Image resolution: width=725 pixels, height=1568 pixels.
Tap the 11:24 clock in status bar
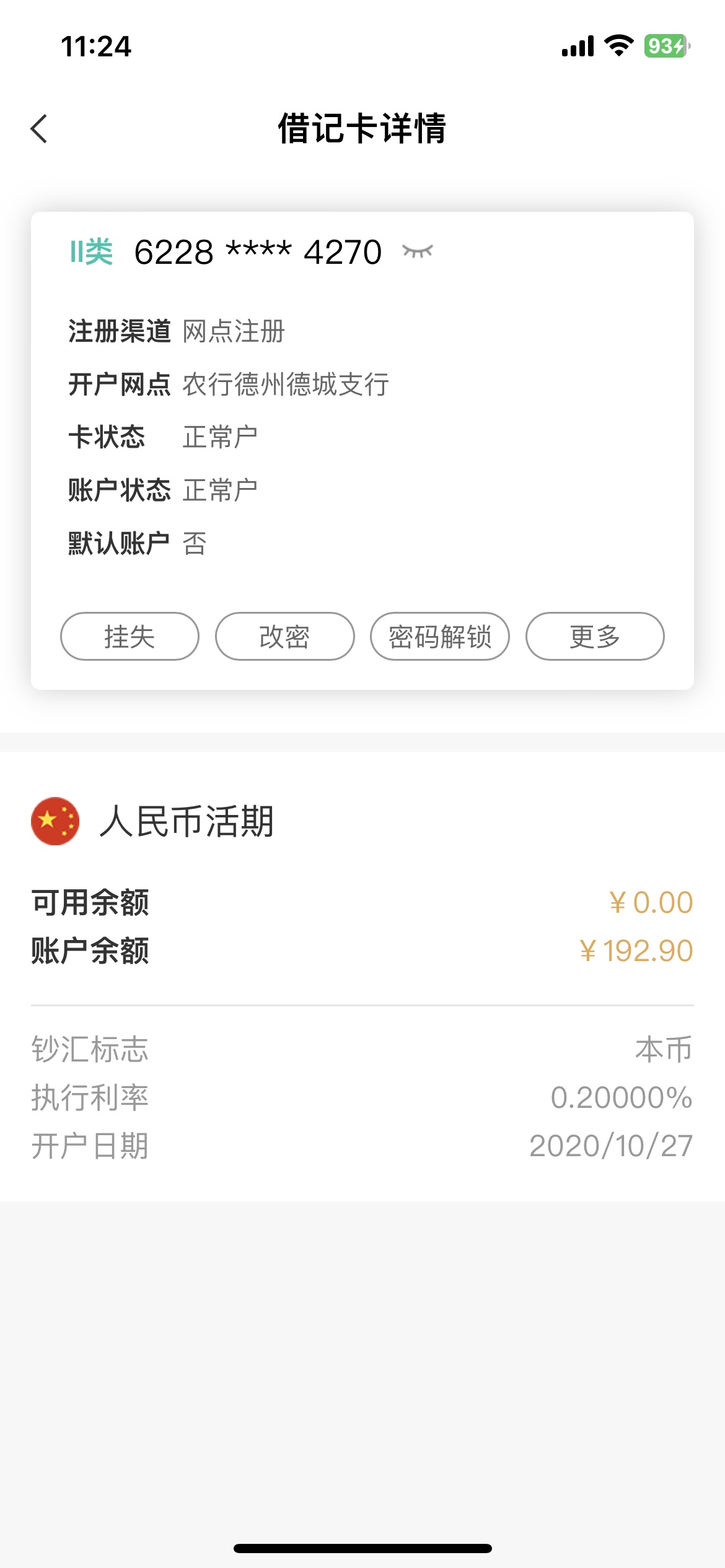[96, 46]
